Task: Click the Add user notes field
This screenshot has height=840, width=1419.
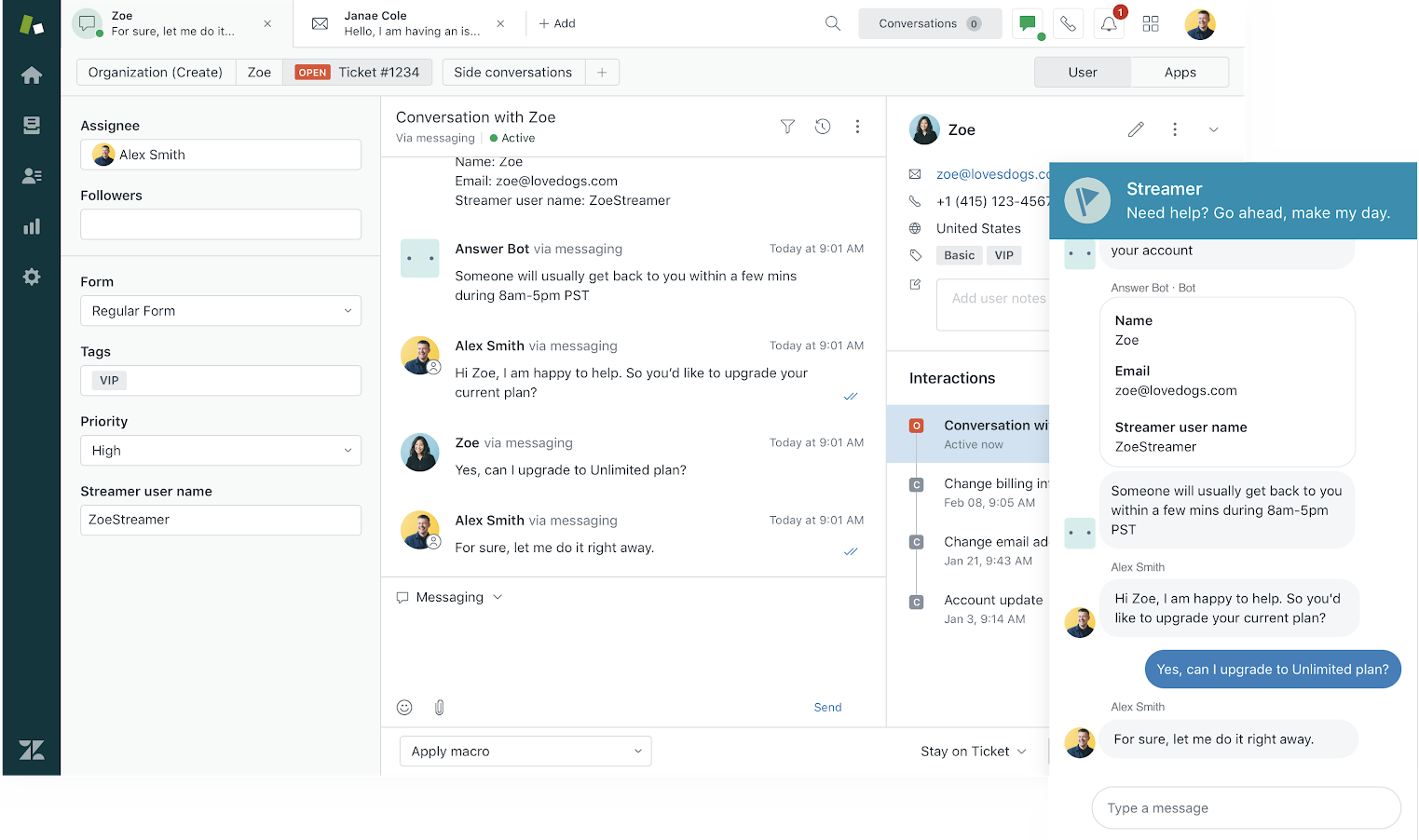Action: (x=993, y=305)
